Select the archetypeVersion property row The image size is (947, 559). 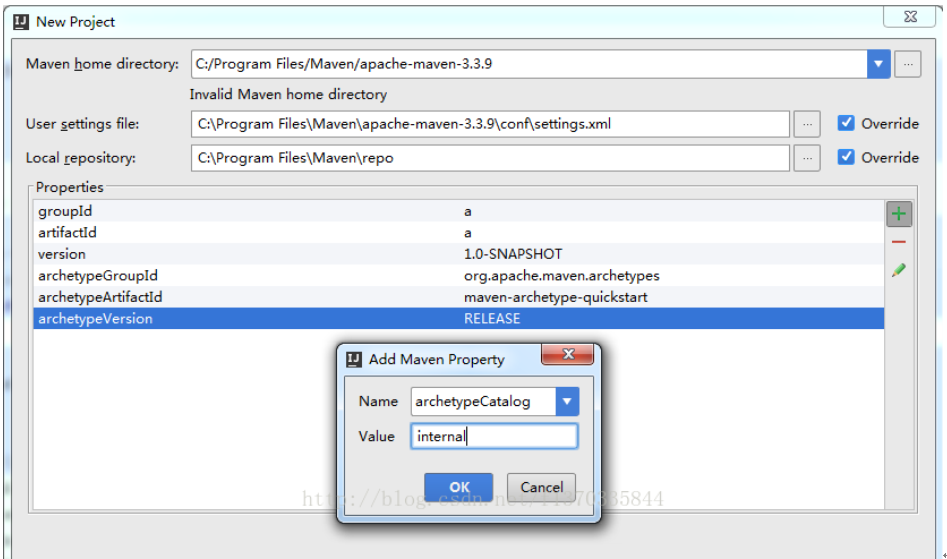tap(458, 319)
